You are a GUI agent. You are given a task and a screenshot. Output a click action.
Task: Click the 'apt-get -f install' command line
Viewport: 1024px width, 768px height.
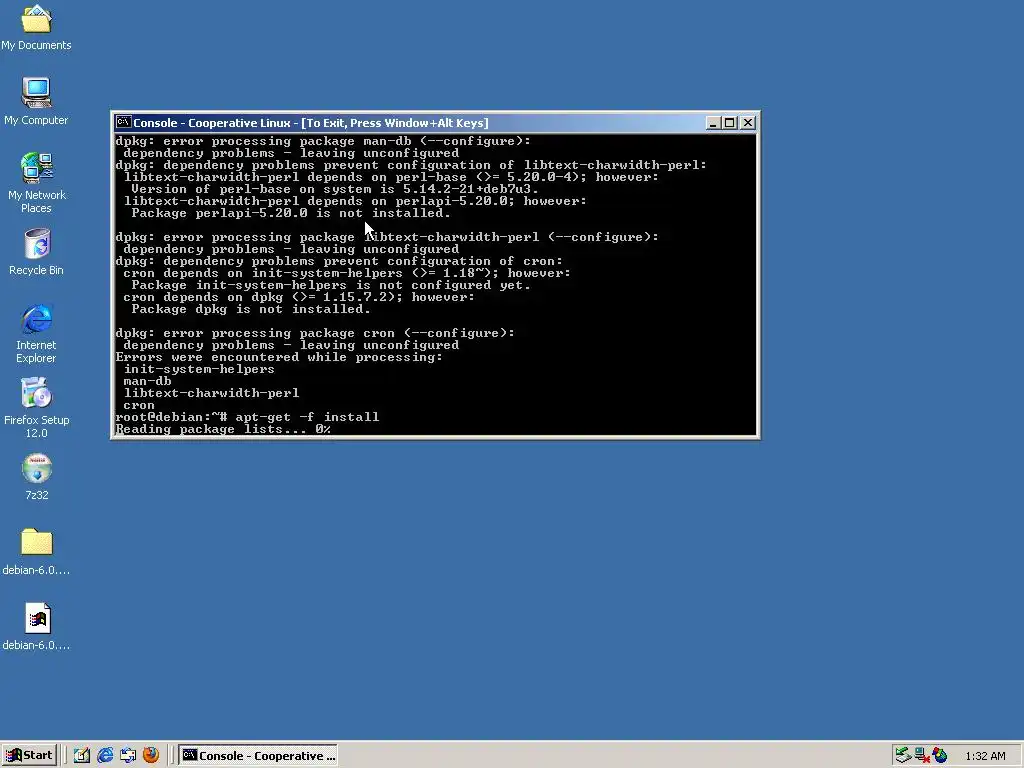(247, 417)
